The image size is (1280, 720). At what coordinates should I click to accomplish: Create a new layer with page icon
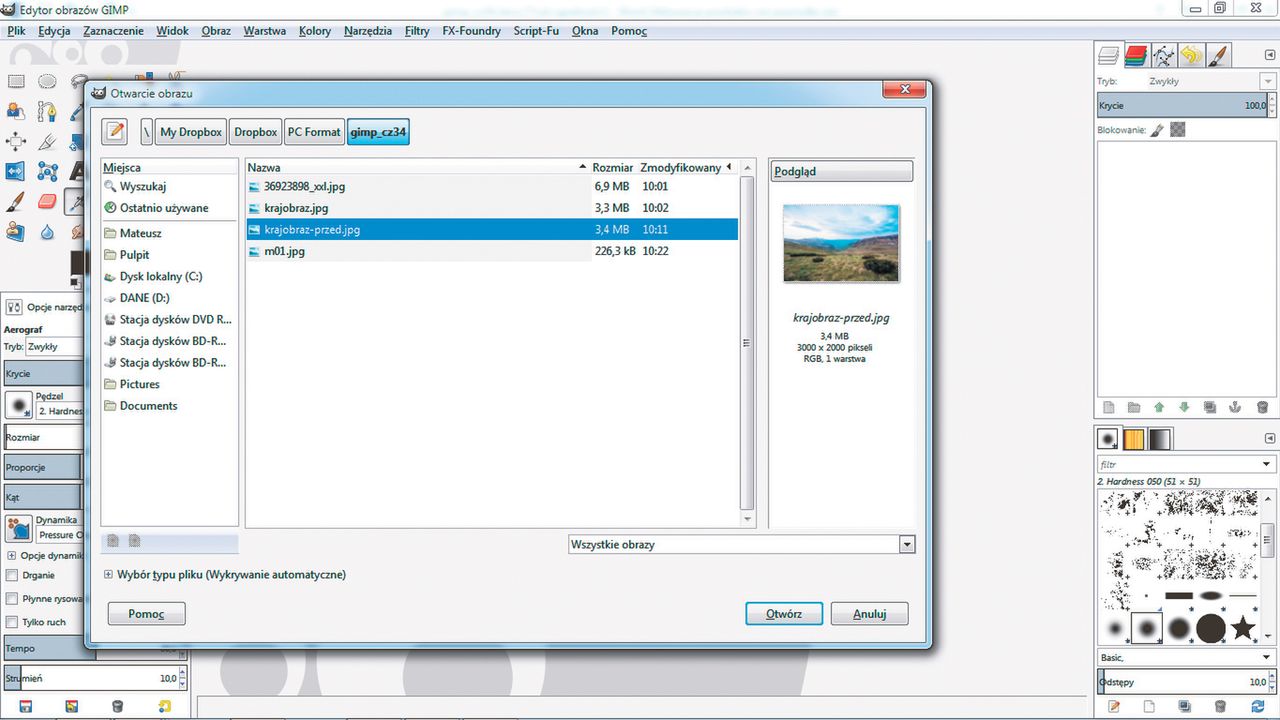1108,407
